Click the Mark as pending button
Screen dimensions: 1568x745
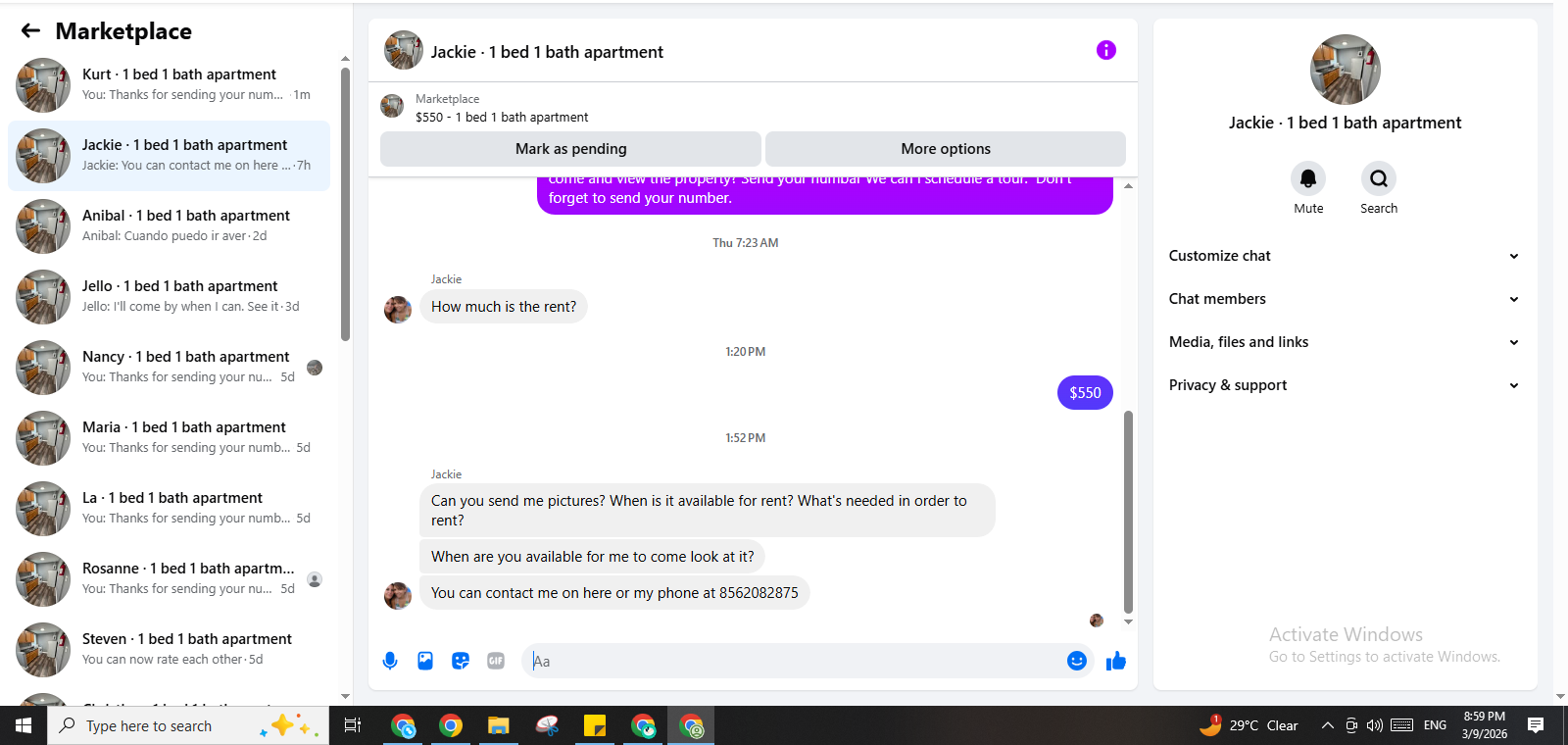pyautogui.click(x=570, y=149)
